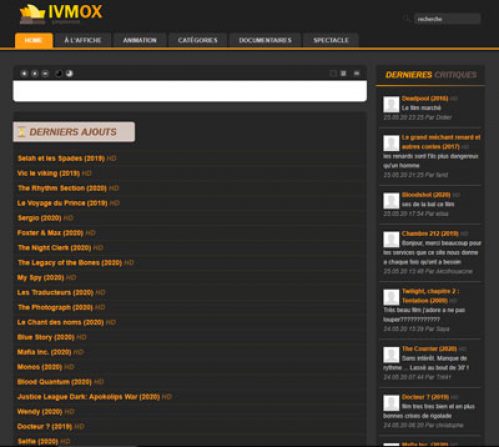Screen dimensions: 499x447
Task: Open the Spectacle tab
Action: click(331, 41)
